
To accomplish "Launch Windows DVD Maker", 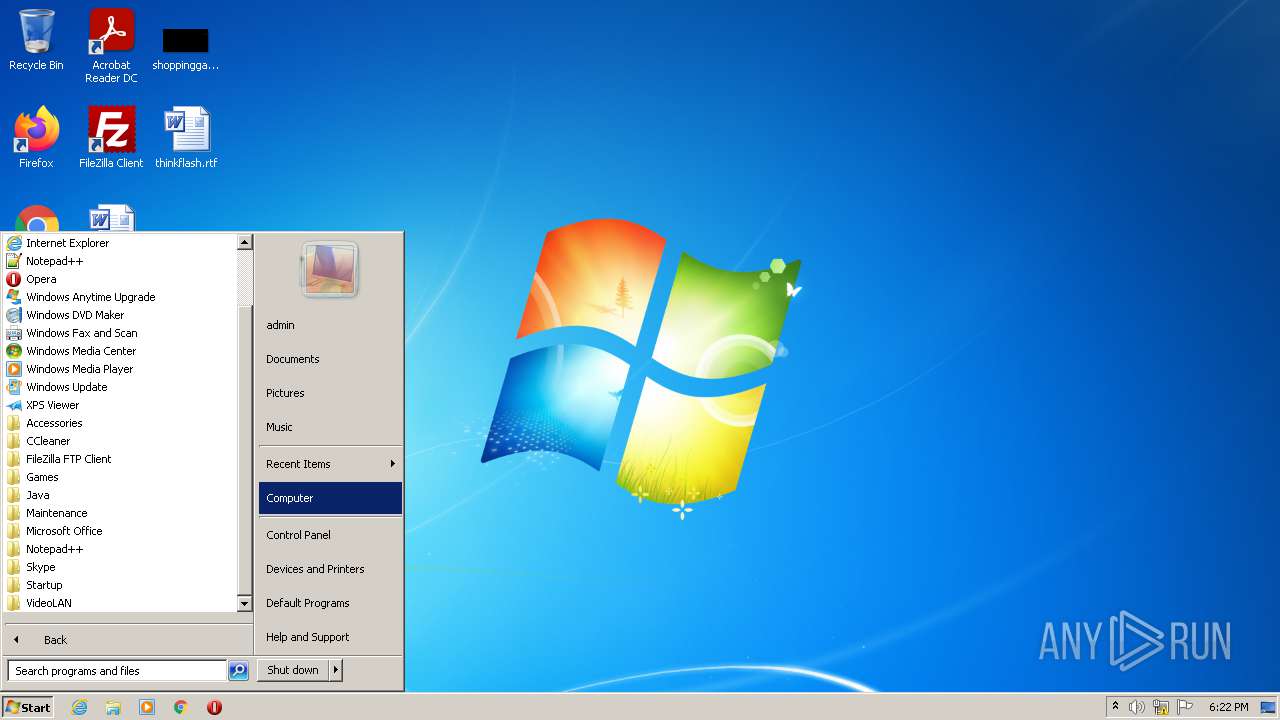I will pyautogui.click(x=120, y=315).
